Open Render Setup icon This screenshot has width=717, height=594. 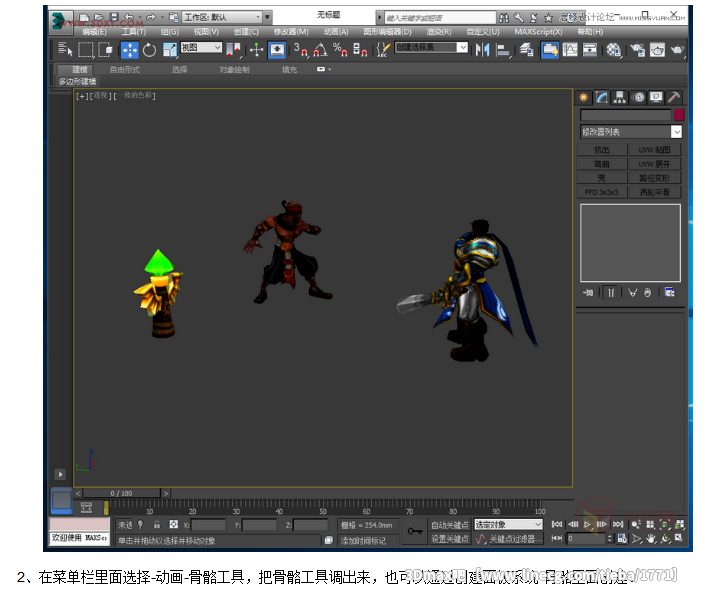[637, 49]
